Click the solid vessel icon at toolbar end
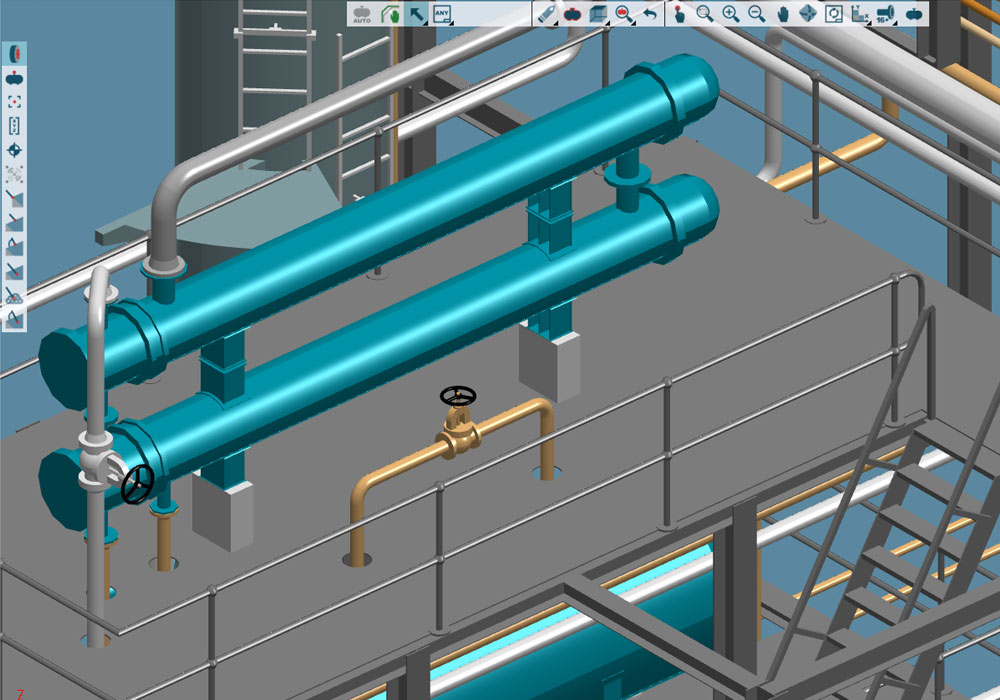The image size is (1000, 700). click(x=914, y=14)
